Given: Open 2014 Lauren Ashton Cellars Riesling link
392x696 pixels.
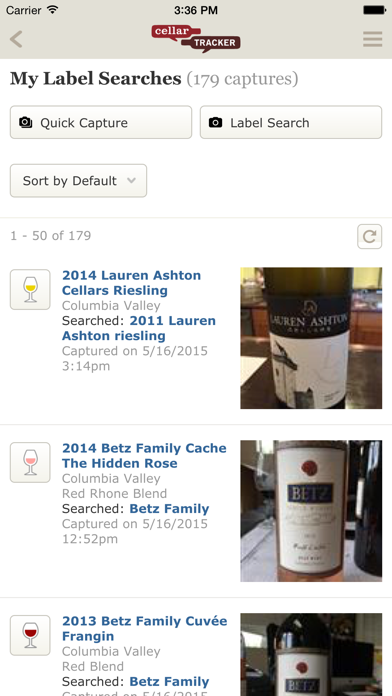Looking at the screenshot, I should (x=131, y=283).
